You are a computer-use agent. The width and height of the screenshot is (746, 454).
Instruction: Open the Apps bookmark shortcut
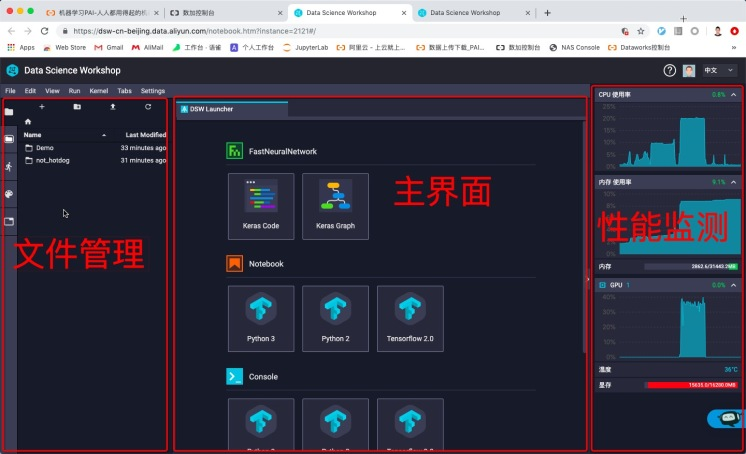coord(21,48)
